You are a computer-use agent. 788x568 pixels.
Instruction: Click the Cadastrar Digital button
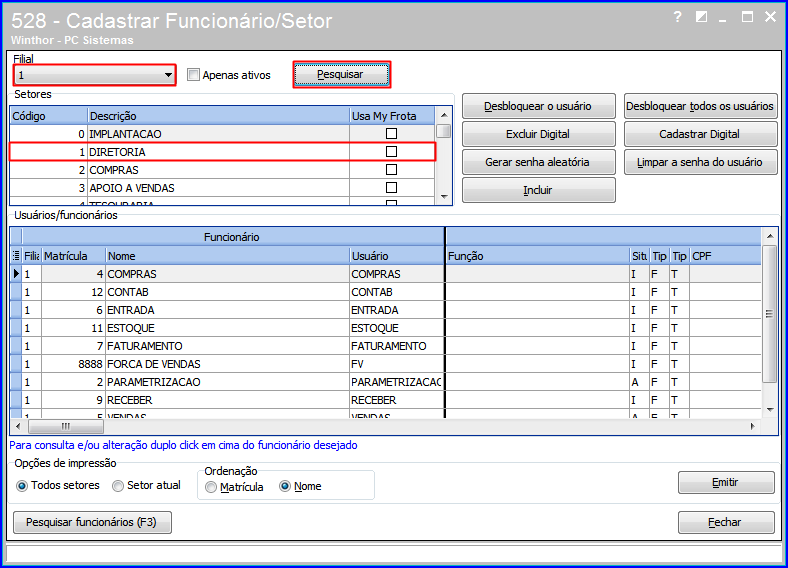pyautogui.click(x=700, y=134)
